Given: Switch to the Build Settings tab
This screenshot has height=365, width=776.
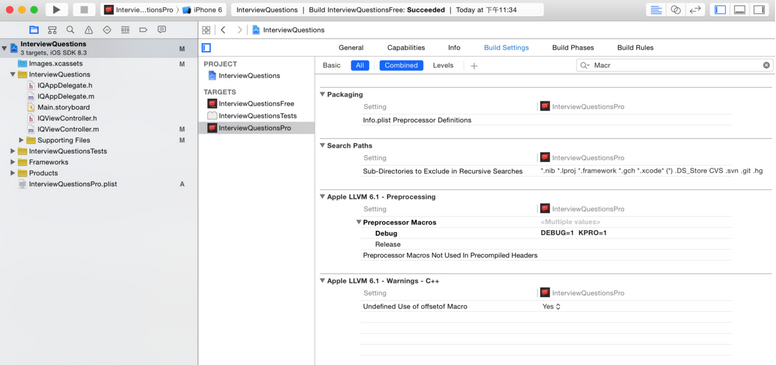Looking at the screenshot, I should tap(506, 47).
